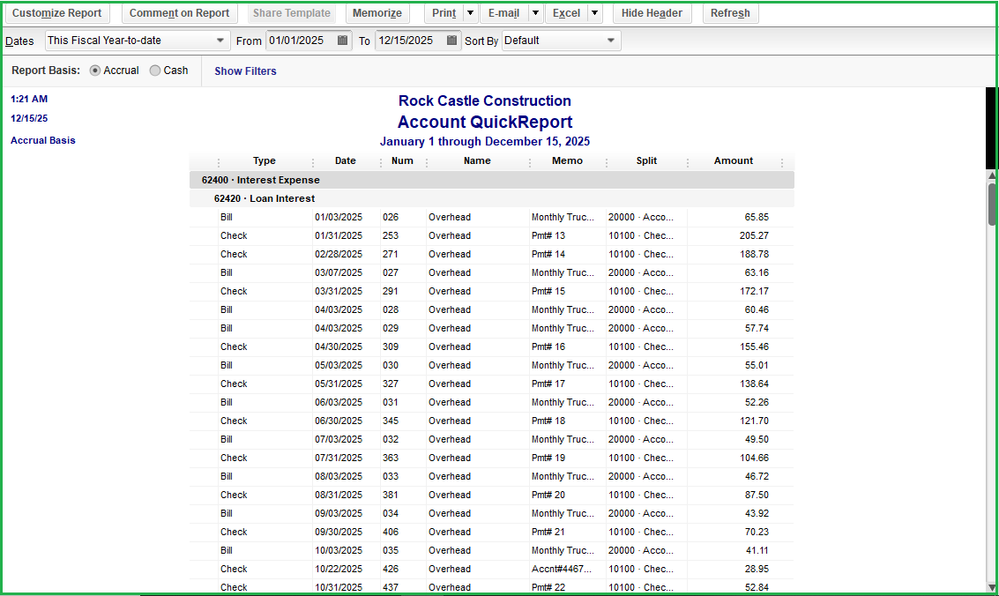Image resolution: width=999 pixels, height=596 pixels.
Task: Click the 10/03/2025 date cell
Action: pyautogui.click(x=338, y=549)
